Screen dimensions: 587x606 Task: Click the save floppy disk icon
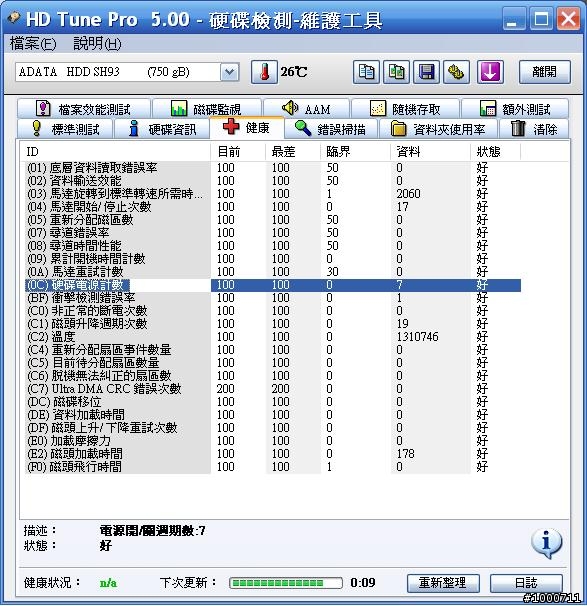coord(426,72)
